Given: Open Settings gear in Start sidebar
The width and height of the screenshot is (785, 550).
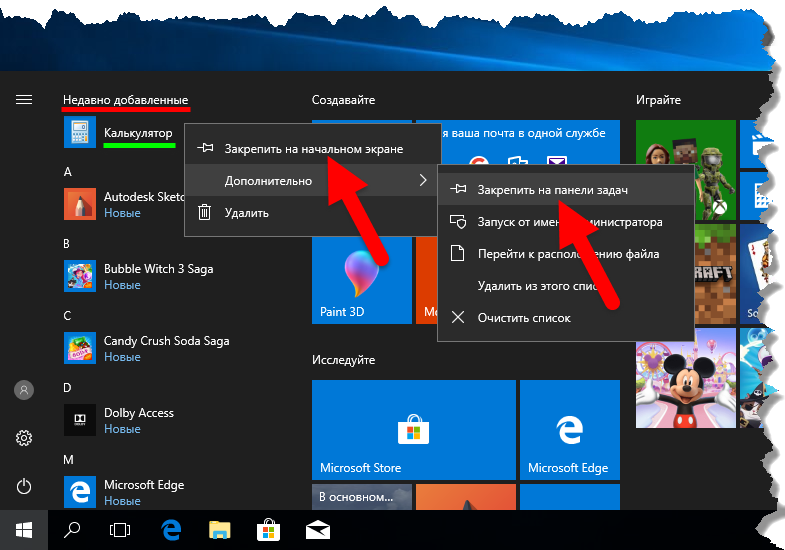Looking at the screenshot, I should coord(24,438).
